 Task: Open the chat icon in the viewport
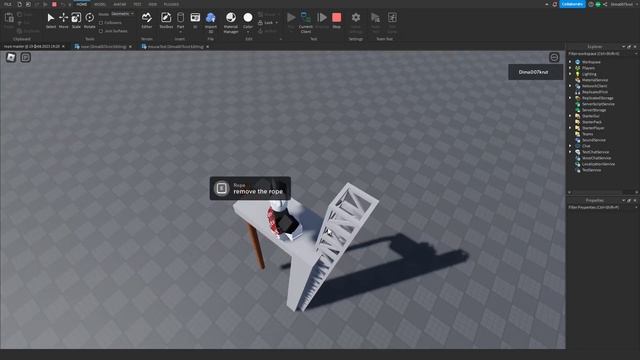click(x=25, y=57)
